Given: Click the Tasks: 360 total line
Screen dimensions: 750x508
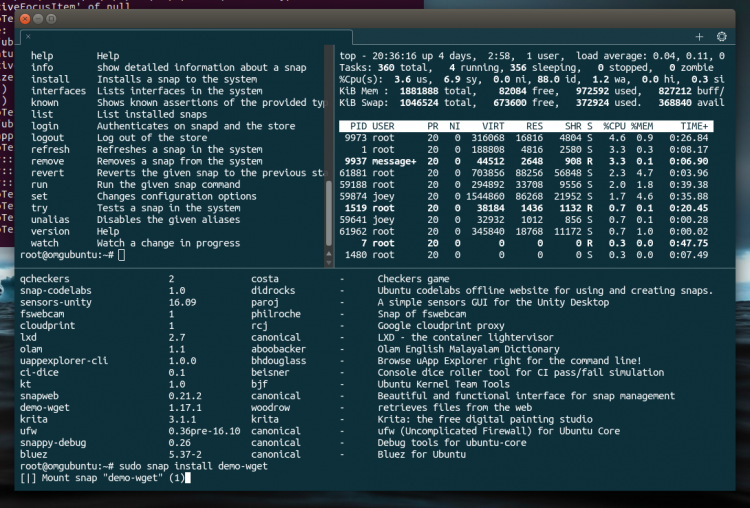Looking at the screenshot, I should (526, 67).
